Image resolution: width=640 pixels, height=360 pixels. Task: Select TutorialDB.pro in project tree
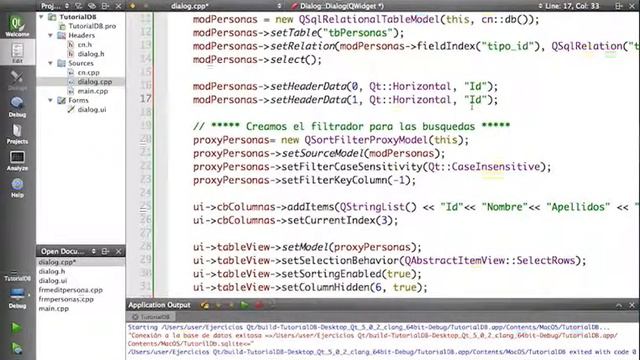click(x=92, y=26)
